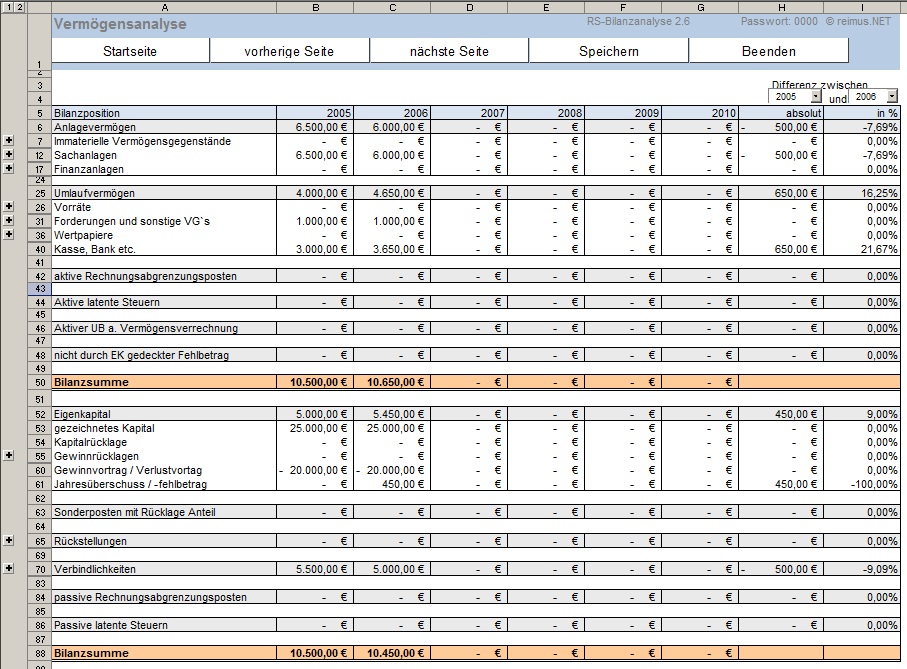Viewport: 907px width, 669px height.
Task: Expand the Wertpapiere outline group
Action: pos(9,234)
